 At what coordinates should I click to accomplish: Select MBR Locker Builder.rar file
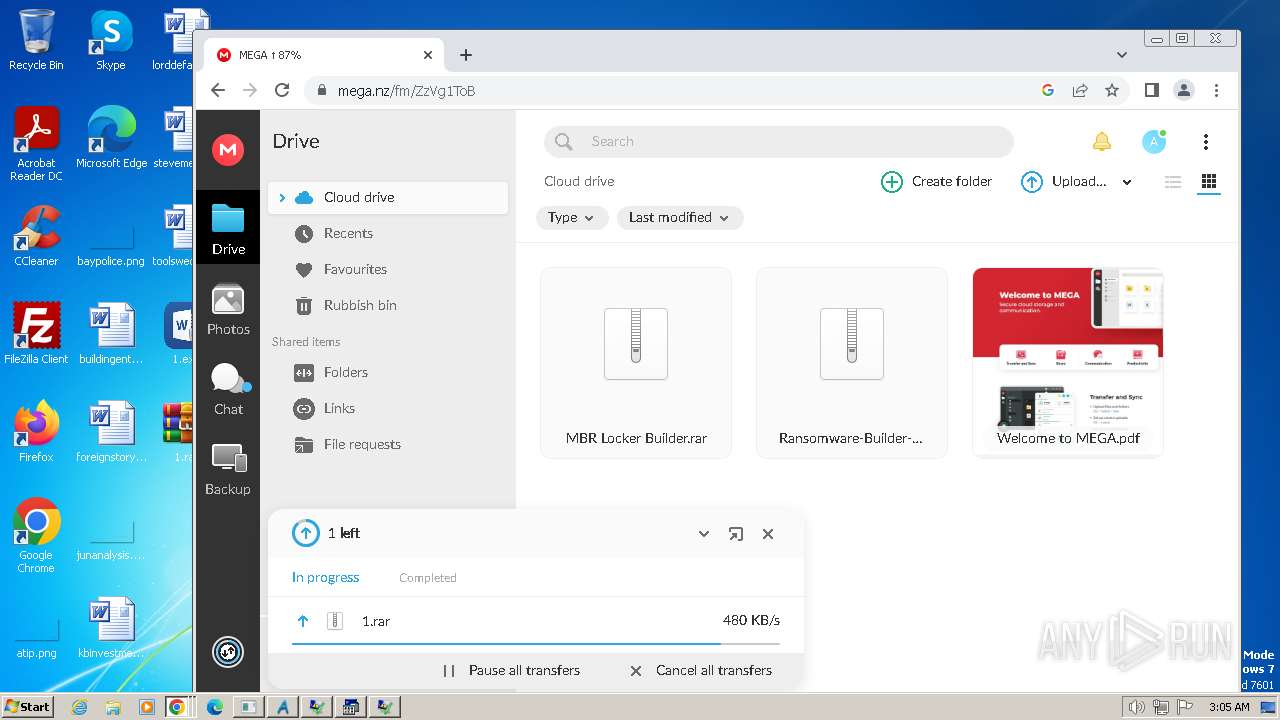click(636, 363)
